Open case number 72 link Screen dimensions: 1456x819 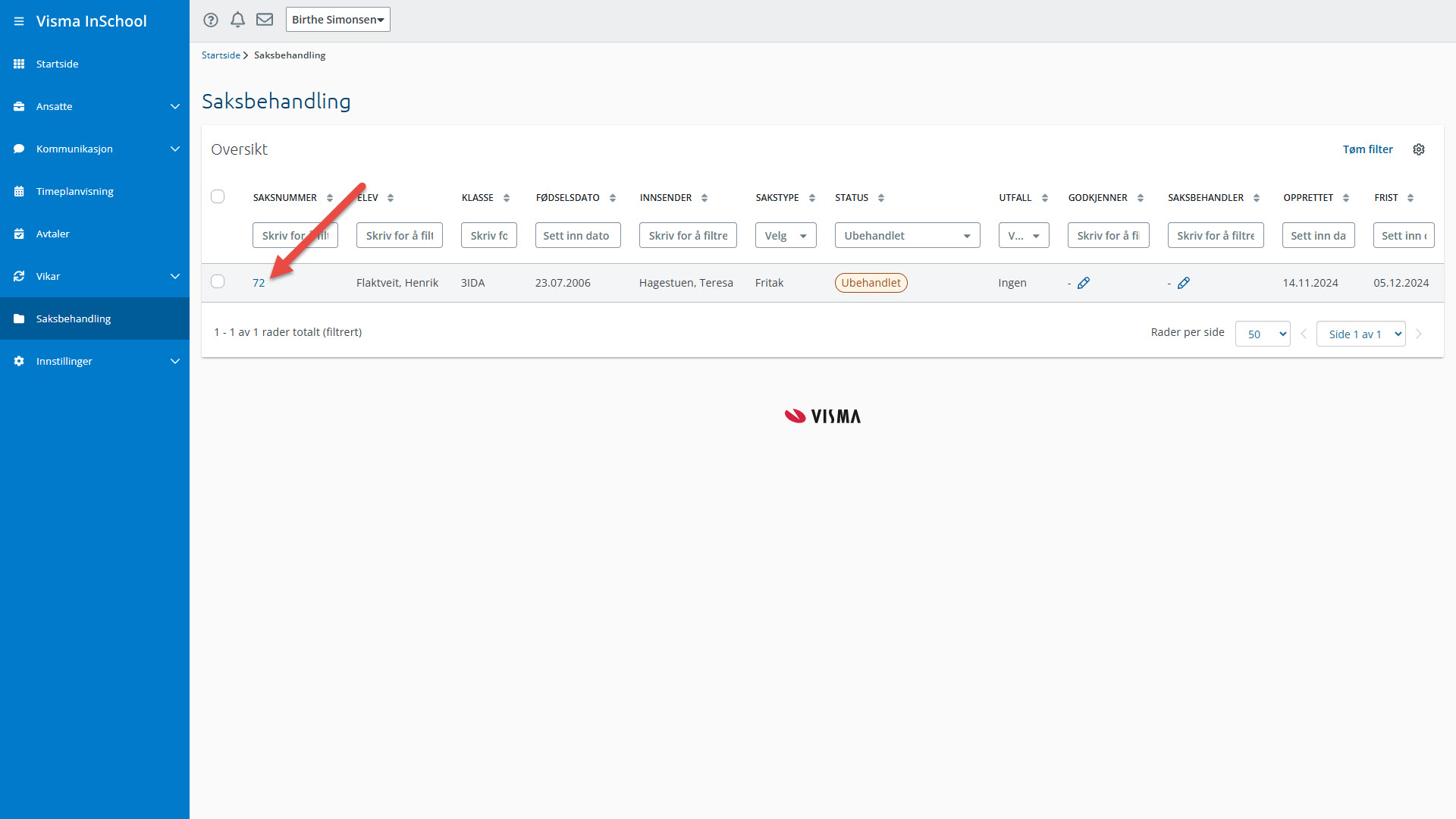[259, 283]
